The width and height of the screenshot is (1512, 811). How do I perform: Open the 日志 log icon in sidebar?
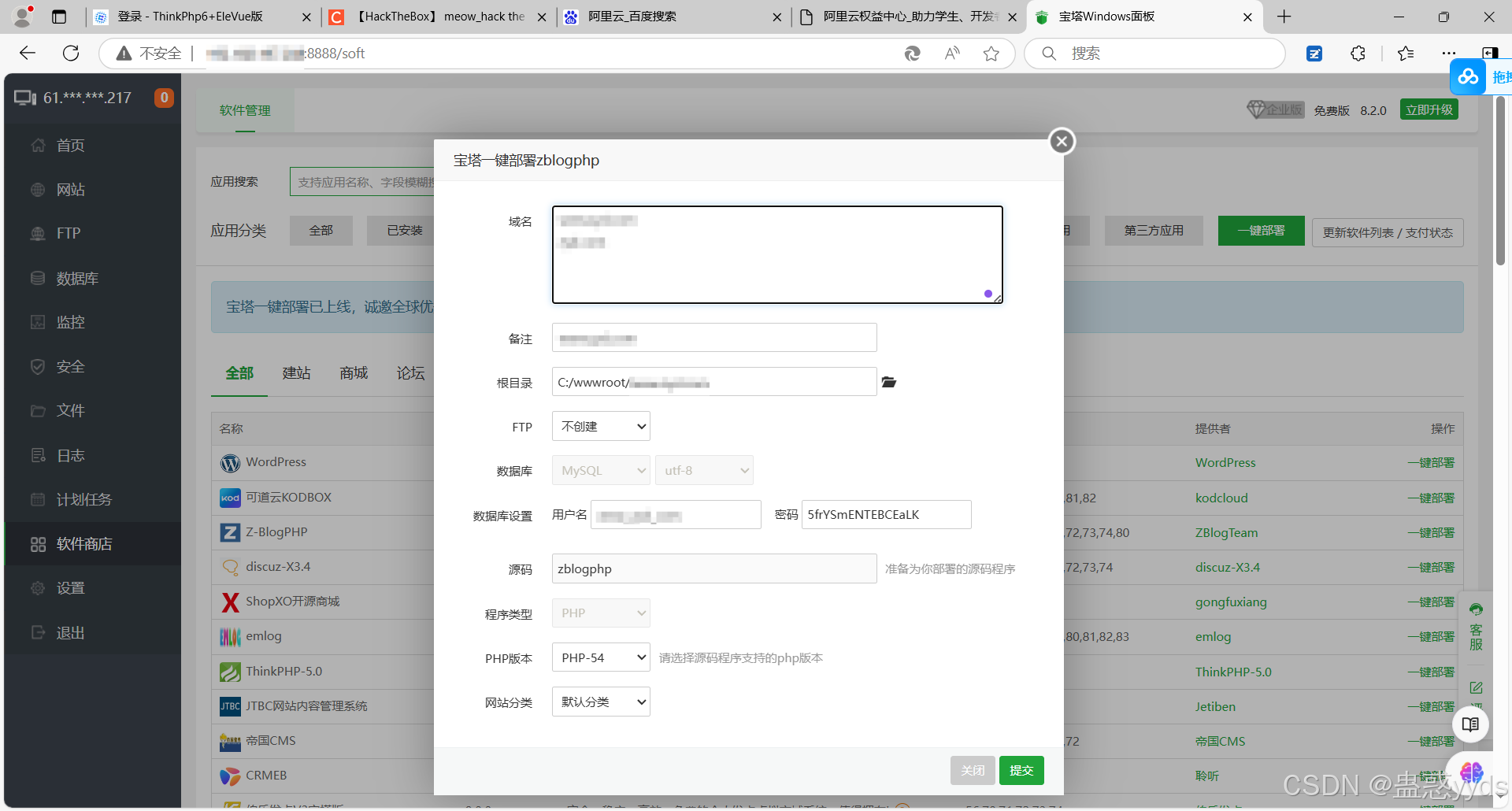pos(38,455)
